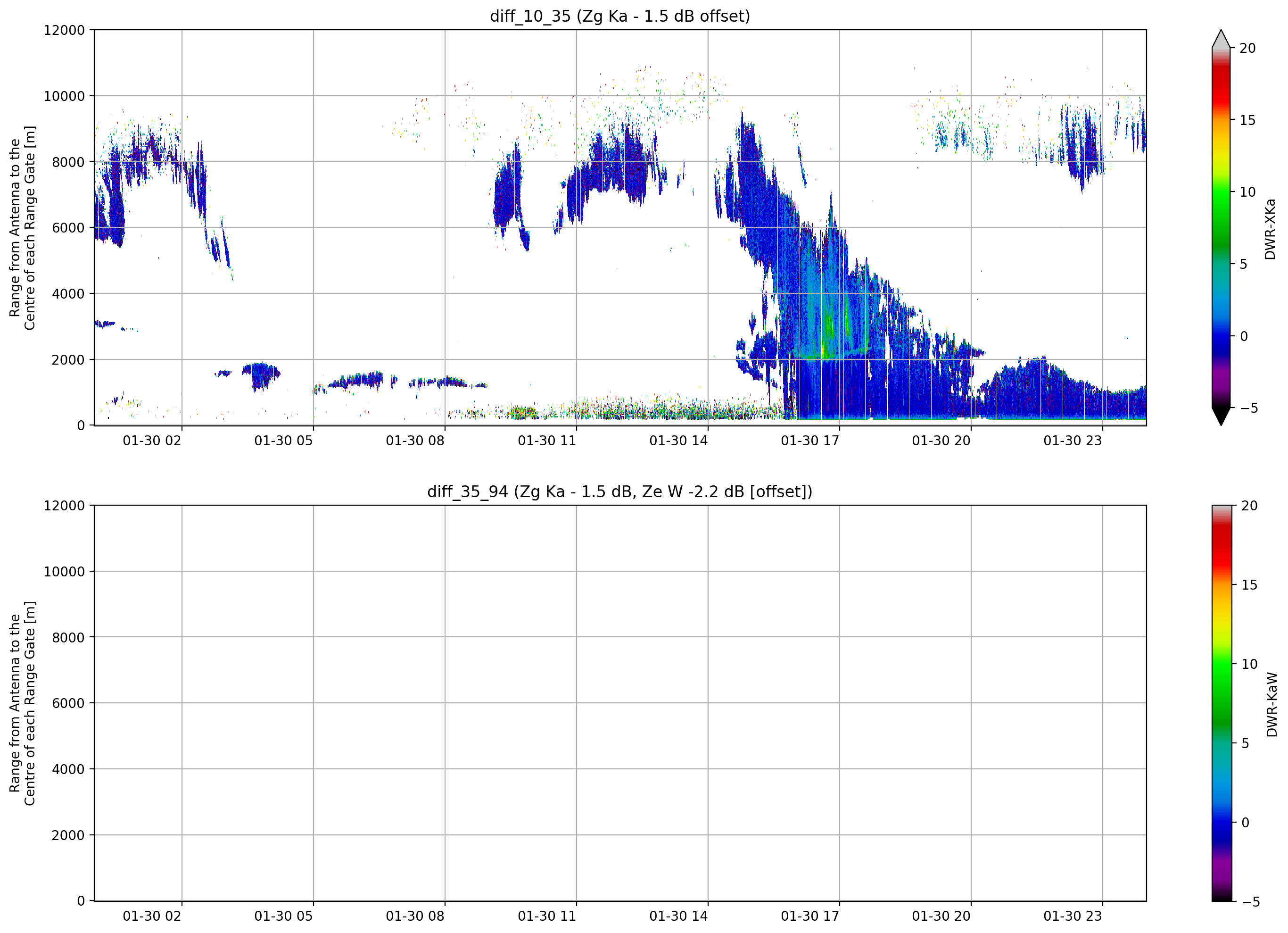Click the '01-30 05' tick label under the diff_35_94 plot

pyautogui.click(x=283, y=916)
